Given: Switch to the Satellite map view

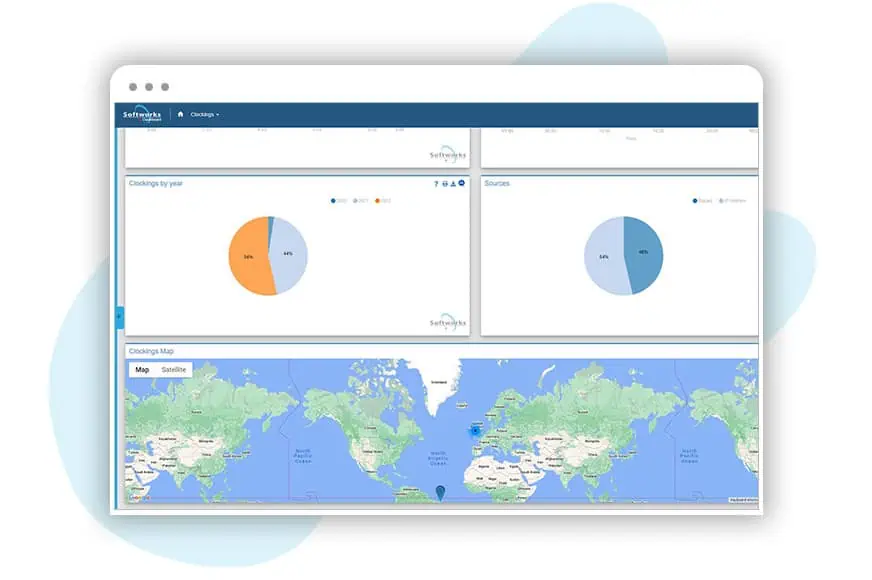Looking at the screenshot, I should click(173, 370).
